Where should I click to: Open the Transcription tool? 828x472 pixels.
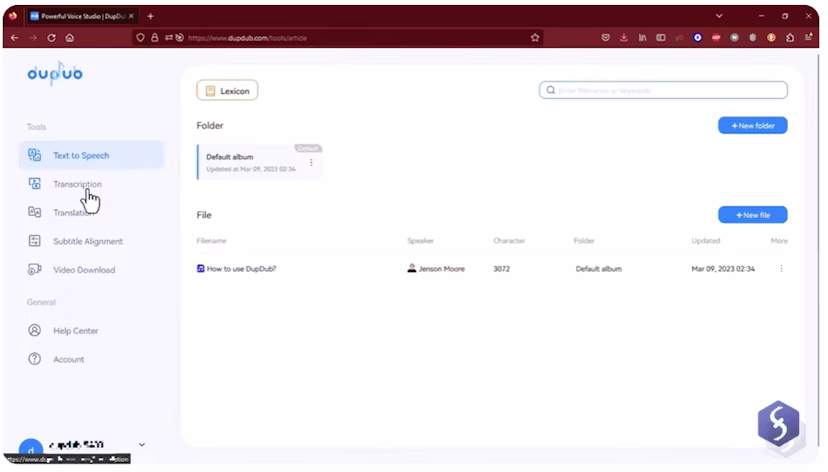77,184
